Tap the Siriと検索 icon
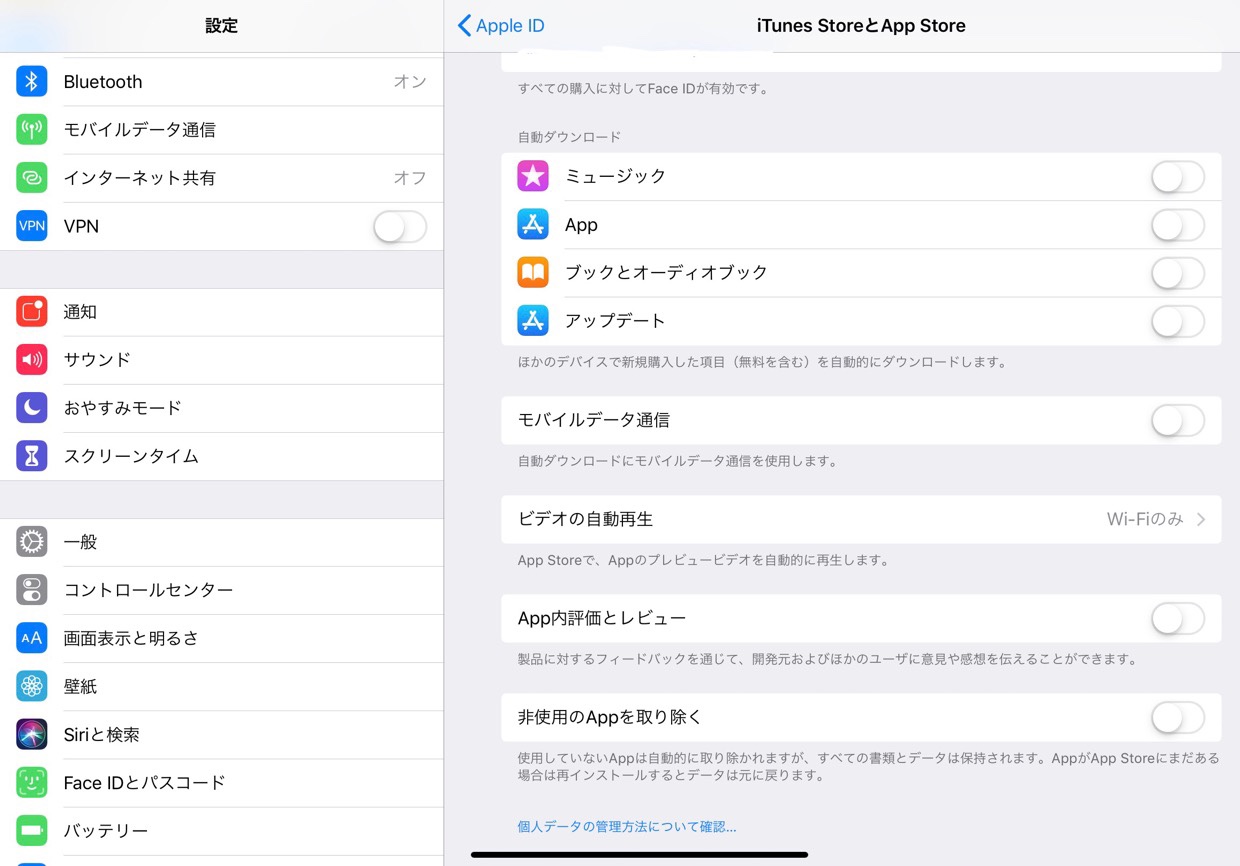The width and height of the screenshot is (1240, 866). click(32, 734)
